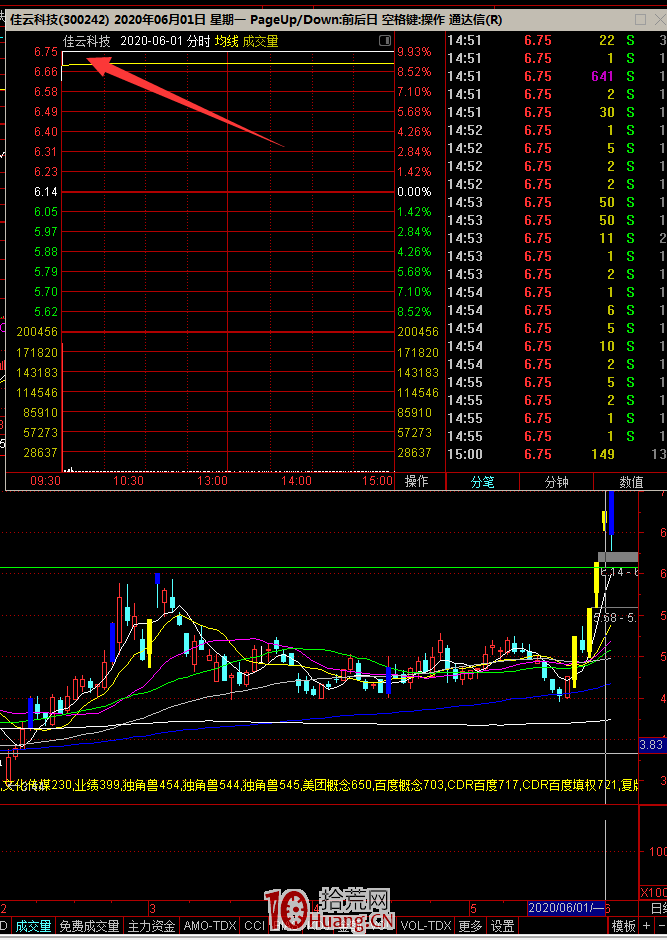
Task: Select the VOL-TDX indicator tab
Action: (x=425, y=926)
